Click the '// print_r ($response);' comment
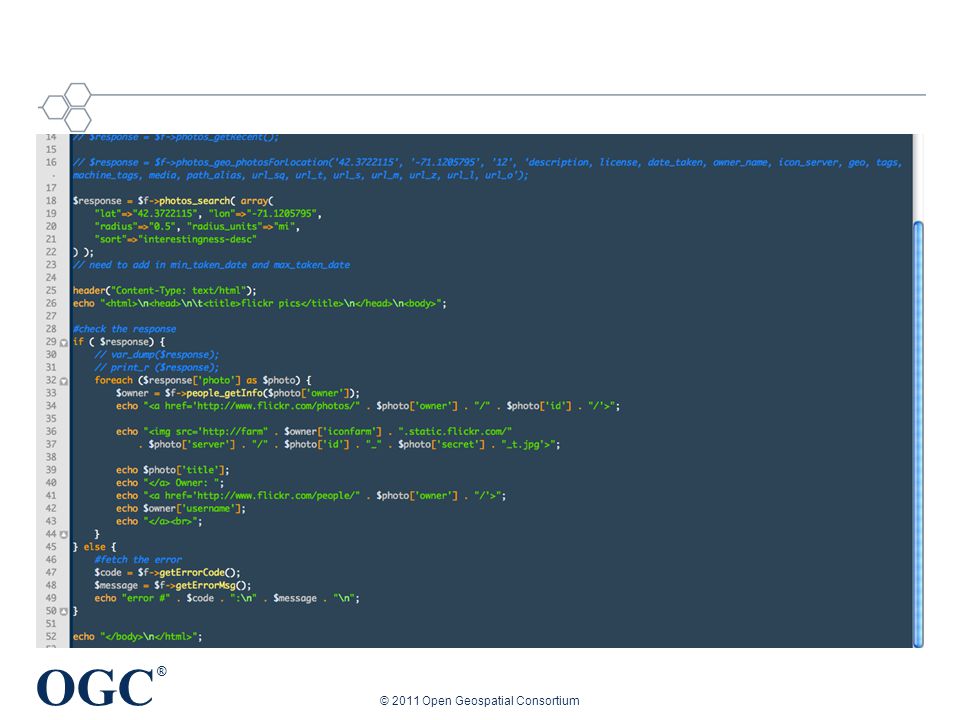This screenshot has height=720, width=960. tap(157, 367)
